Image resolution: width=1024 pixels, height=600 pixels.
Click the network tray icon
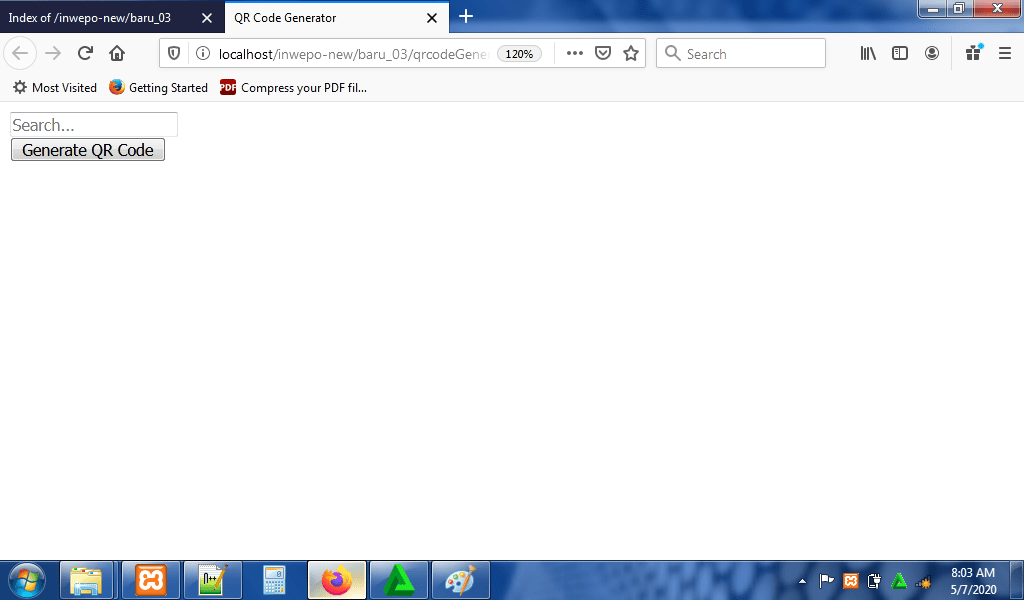(x=923, y=581)
